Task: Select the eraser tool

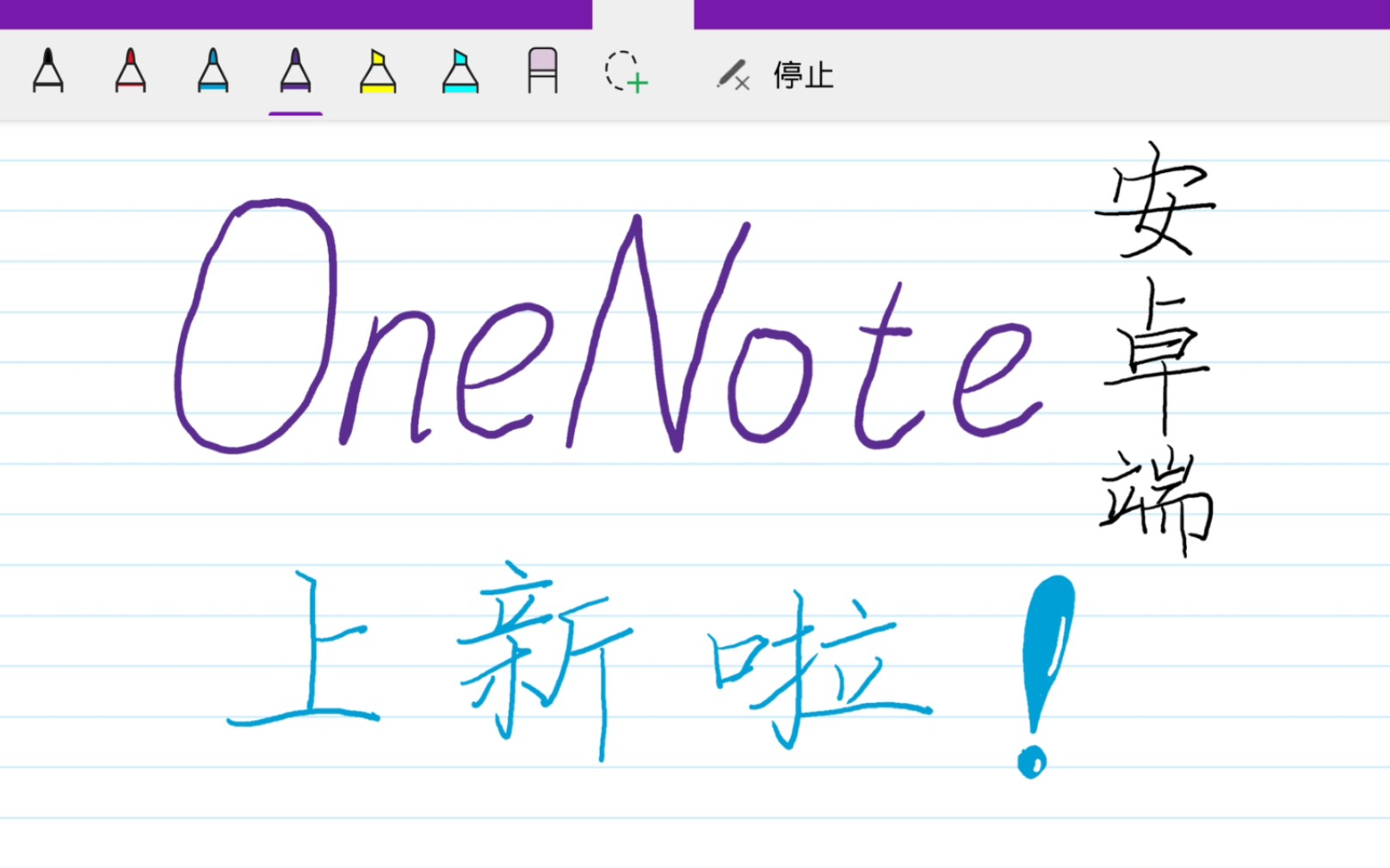Action: pos(543,71)
